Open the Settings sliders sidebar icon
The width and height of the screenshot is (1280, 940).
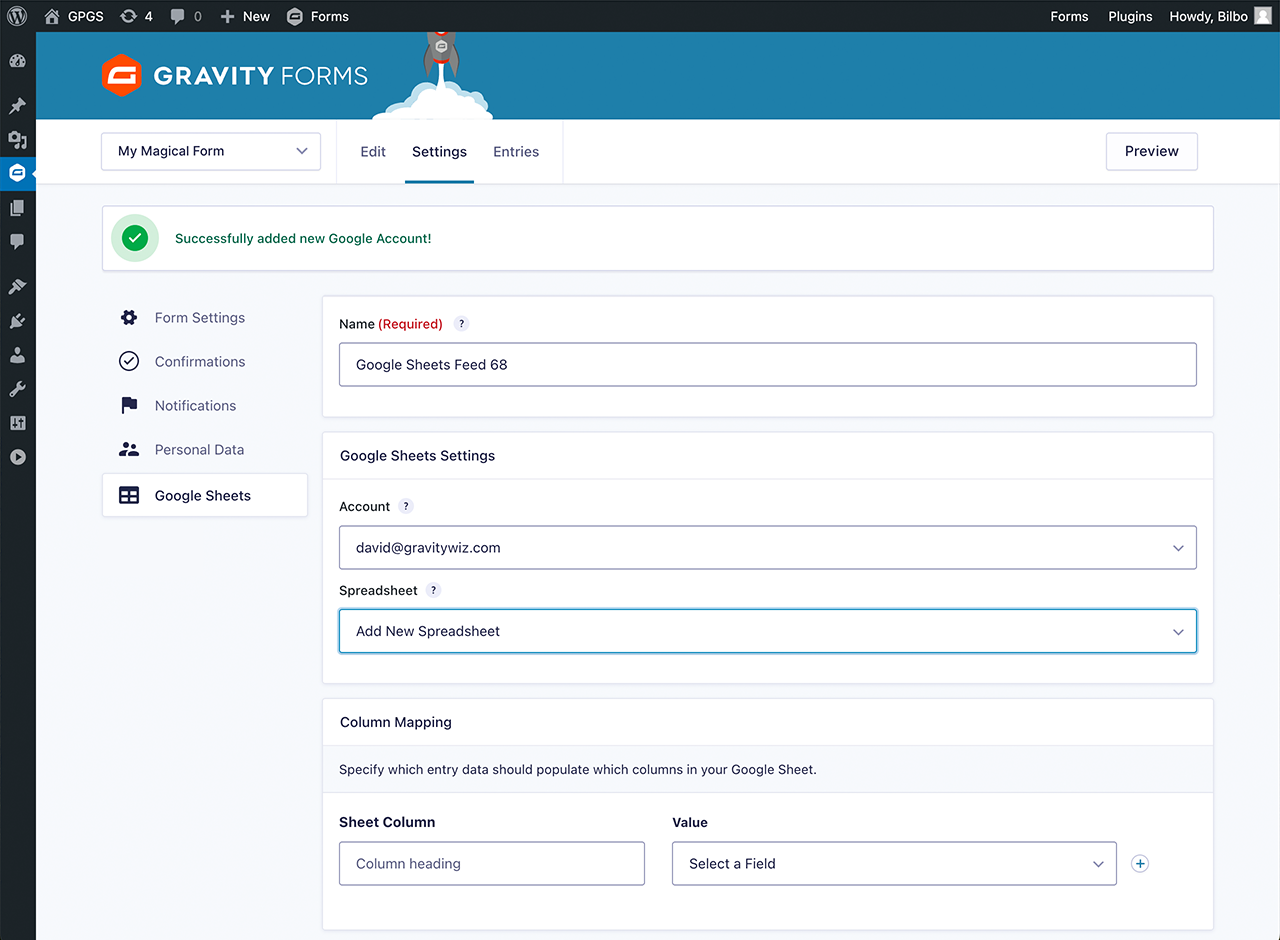point(17,423)
